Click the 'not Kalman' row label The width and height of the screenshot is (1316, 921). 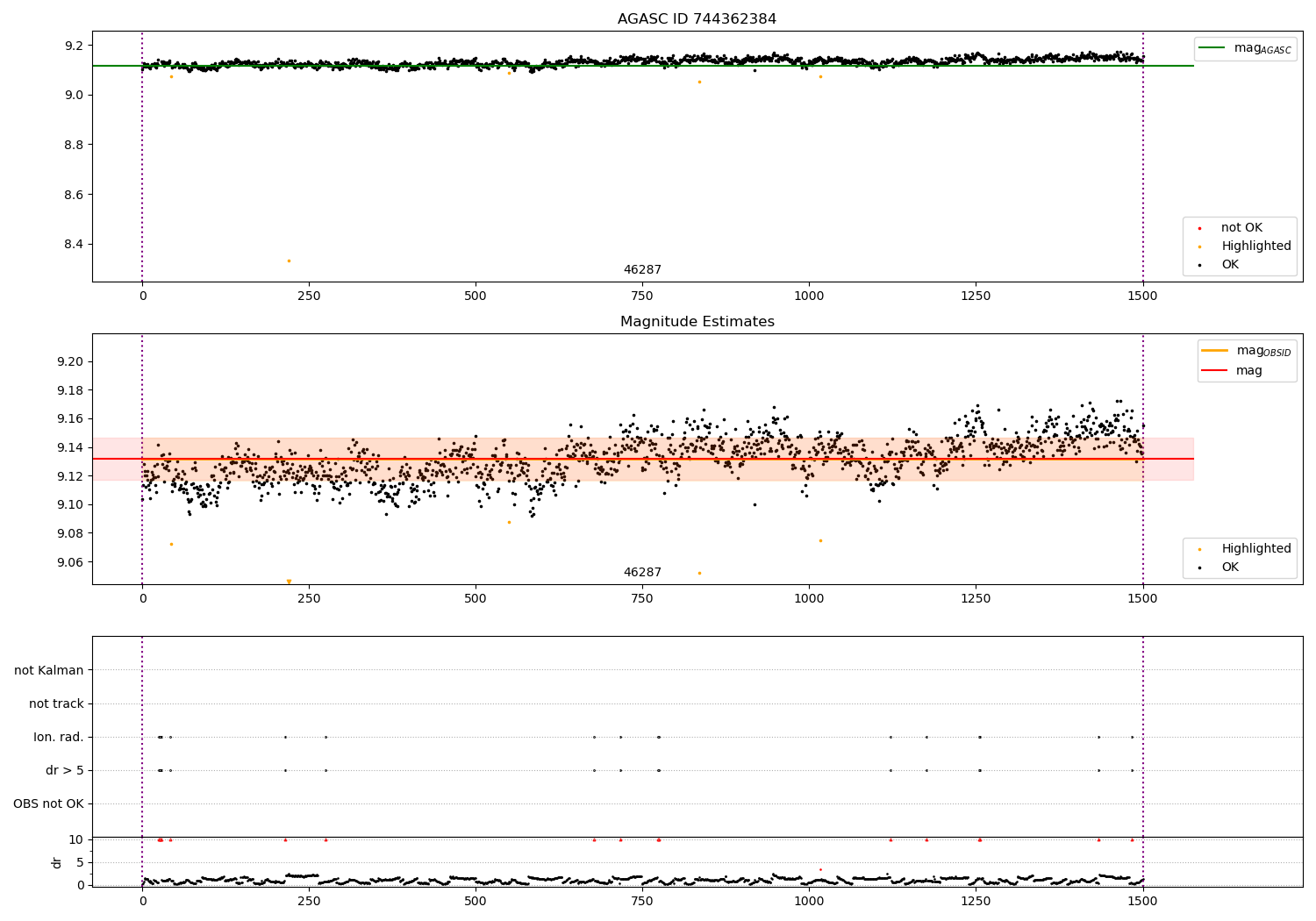(x=49, y=670)
